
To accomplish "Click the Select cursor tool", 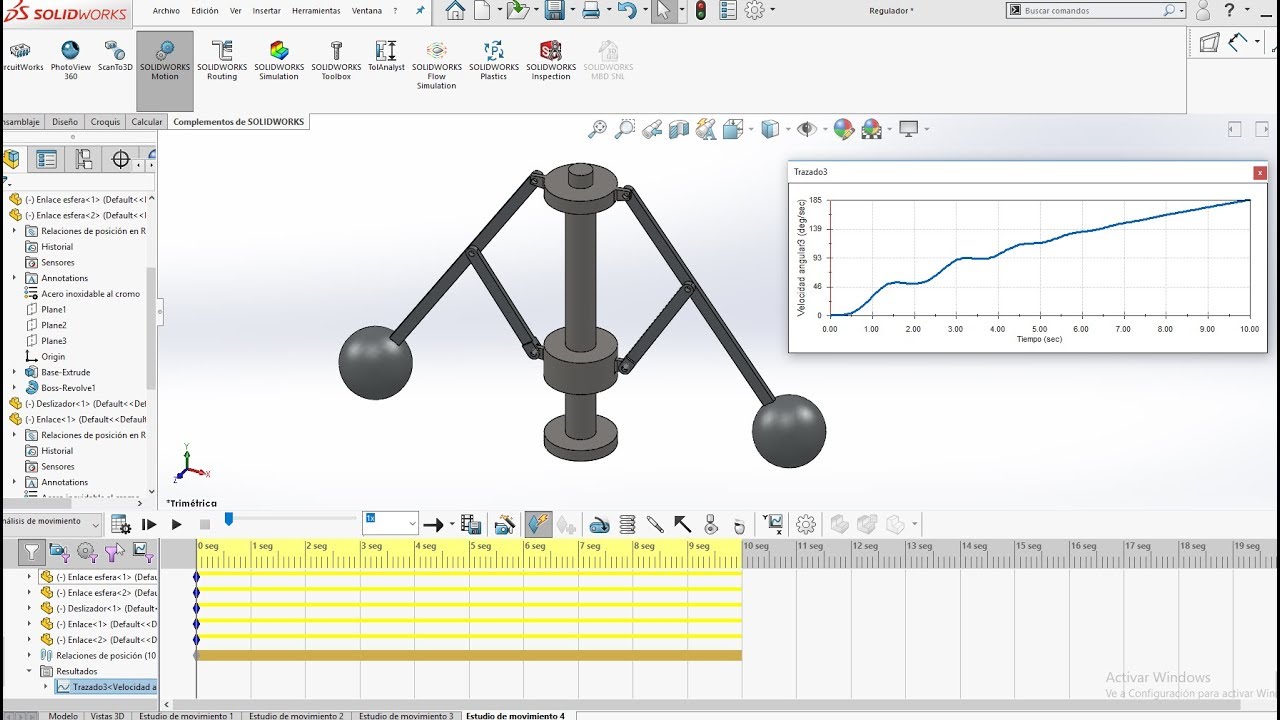I will point(662,11).
